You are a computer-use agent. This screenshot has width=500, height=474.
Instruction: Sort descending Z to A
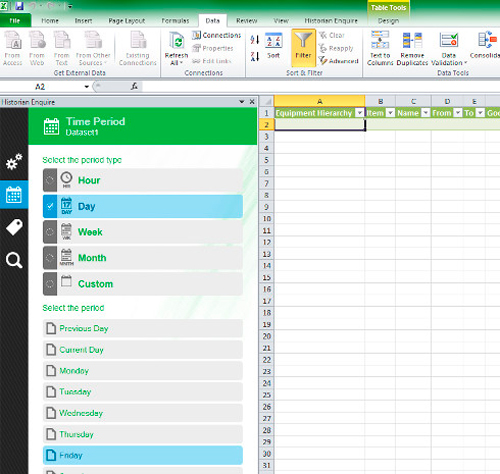click(255, 56)
